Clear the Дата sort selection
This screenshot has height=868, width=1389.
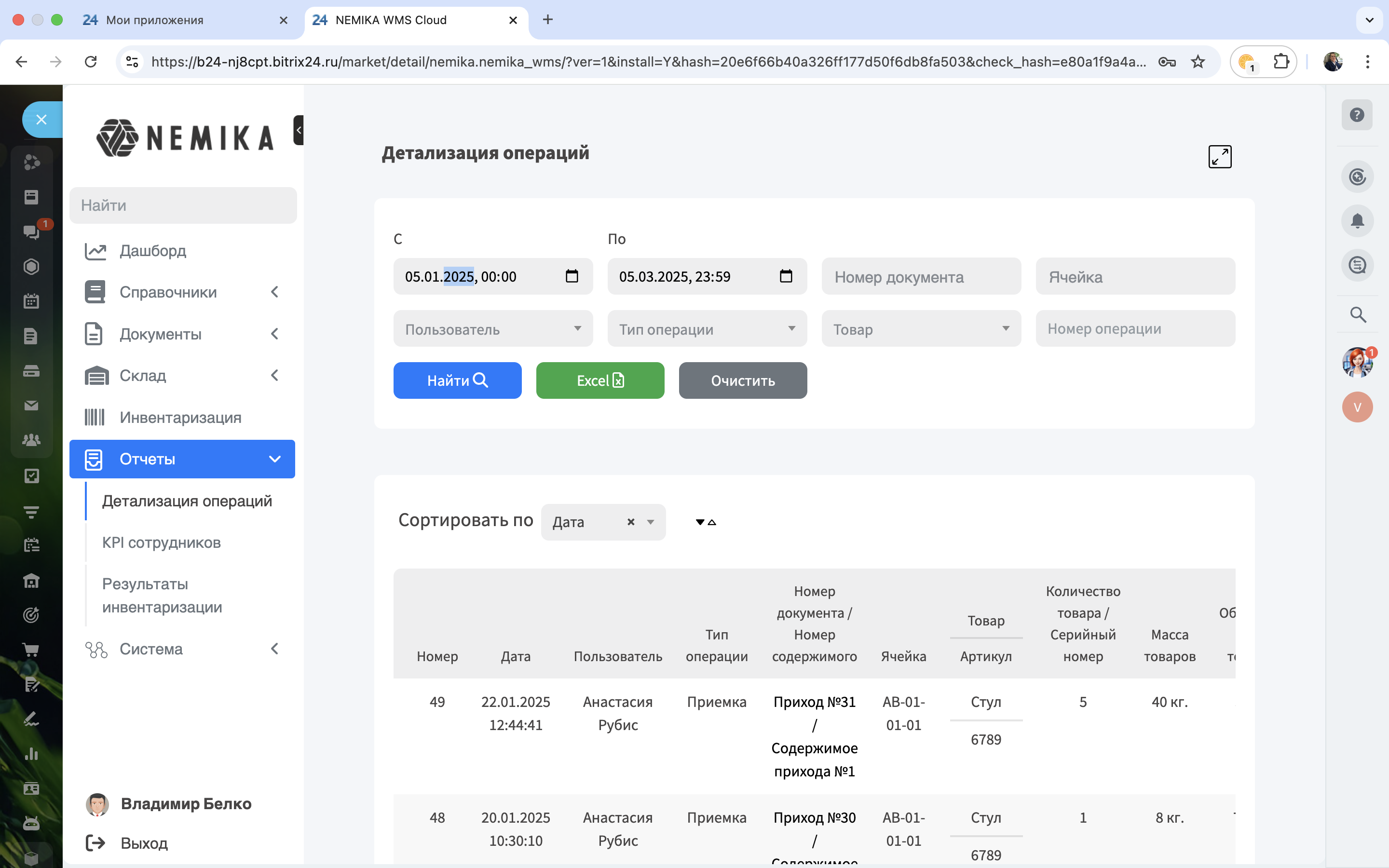coord(631,522)
